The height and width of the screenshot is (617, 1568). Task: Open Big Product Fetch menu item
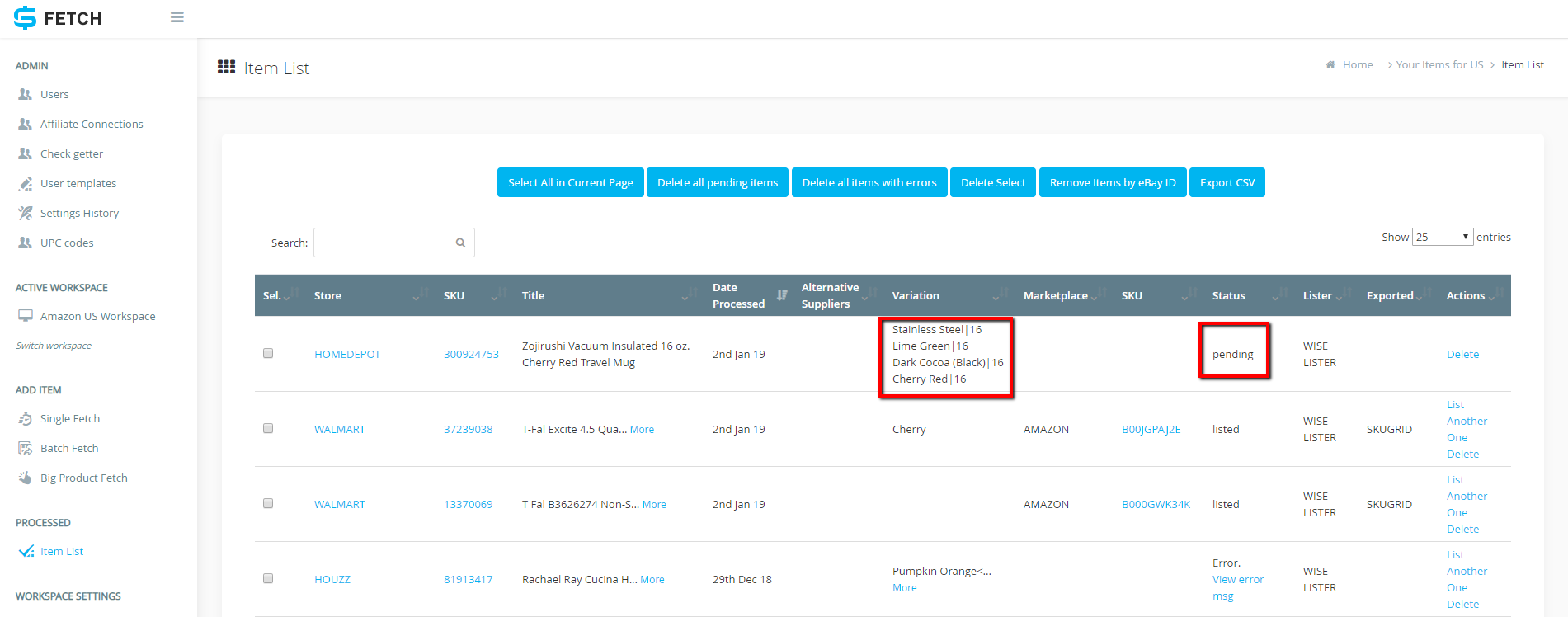[84, 478]
